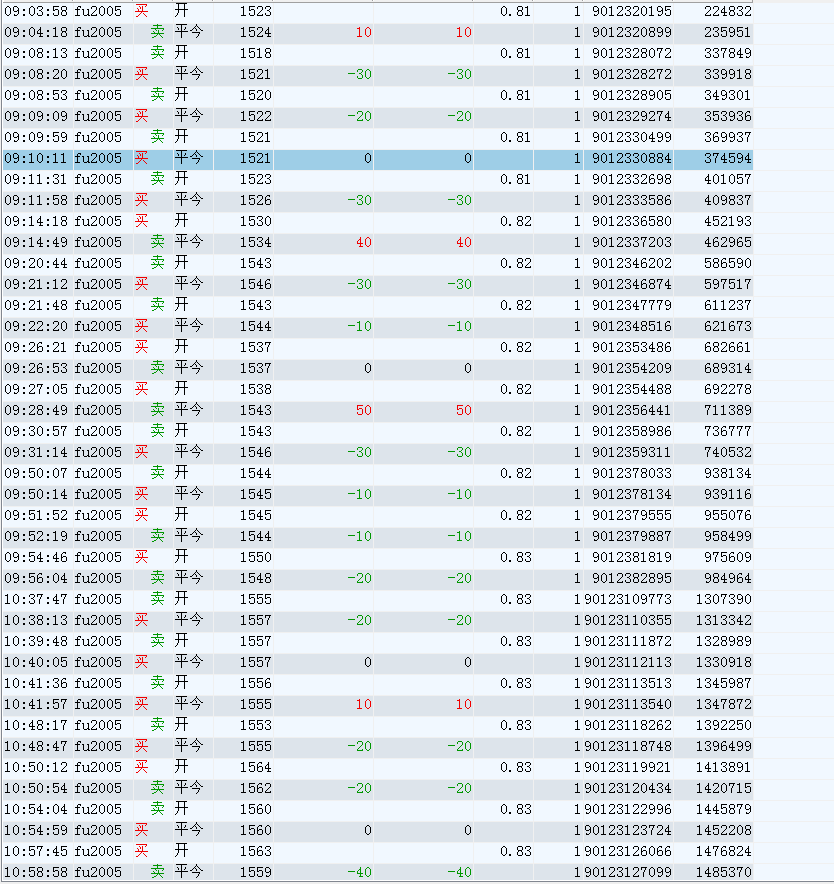Click the price 1538 in the 09:27:05 row
Viewport: 834px width, 884px height.
pyautogui.click(x=255, y=390)
